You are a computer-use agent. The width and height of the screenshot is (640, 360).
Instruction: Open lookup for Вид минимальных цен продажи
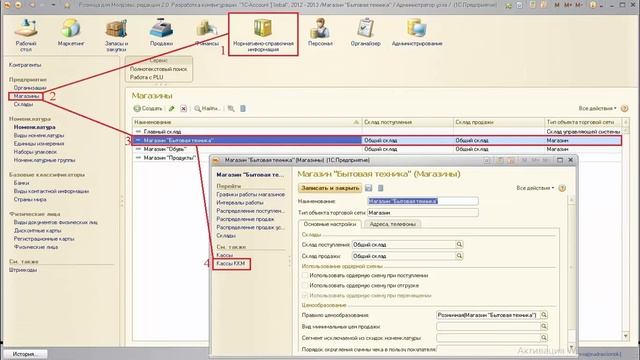click(x=544, y=327)
